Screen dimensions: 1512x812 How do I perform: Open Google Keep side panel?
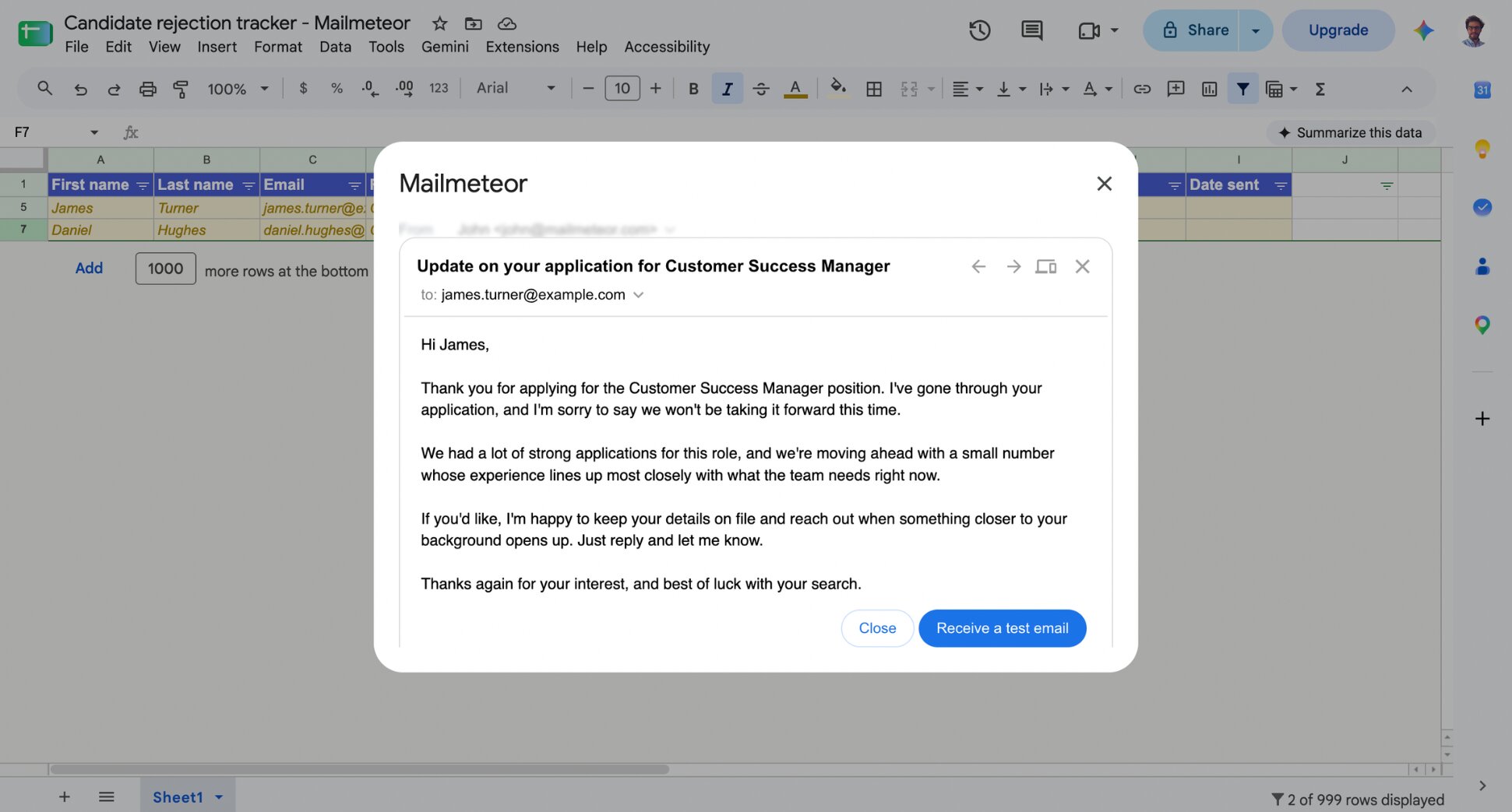click(1482, 149)
